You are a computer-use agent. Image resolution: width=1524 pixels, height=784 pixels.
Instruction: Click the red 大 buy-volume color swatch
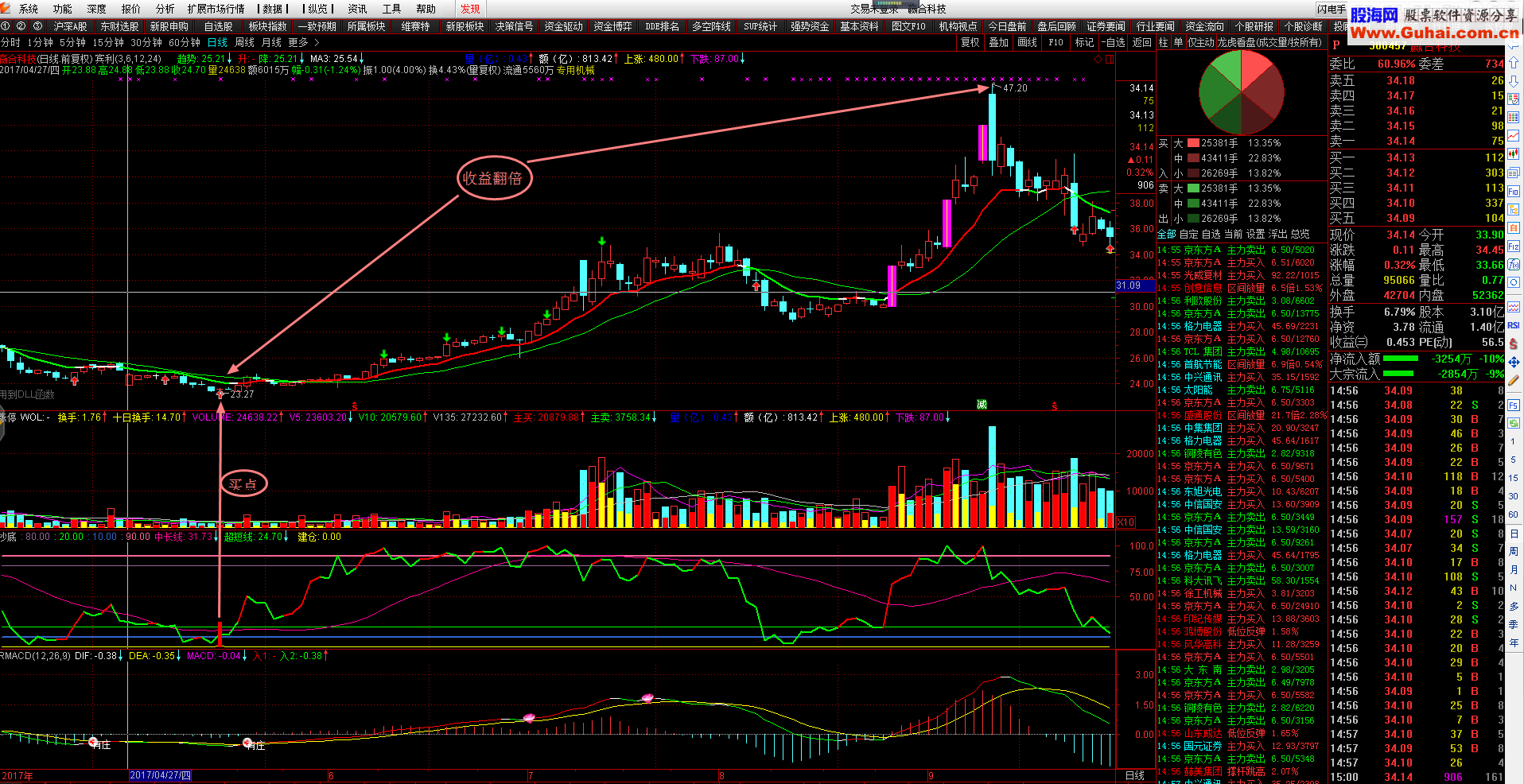coord(1193,143)
